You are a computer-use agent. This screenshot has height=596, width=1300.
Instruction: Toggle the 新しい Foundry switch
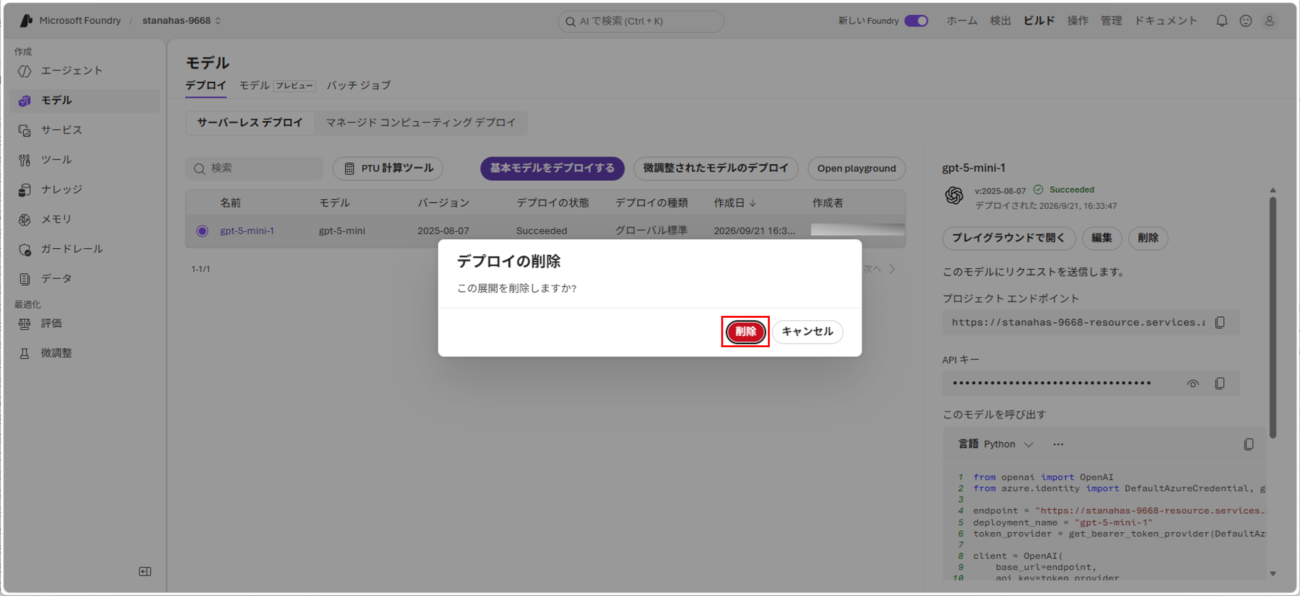916,20
